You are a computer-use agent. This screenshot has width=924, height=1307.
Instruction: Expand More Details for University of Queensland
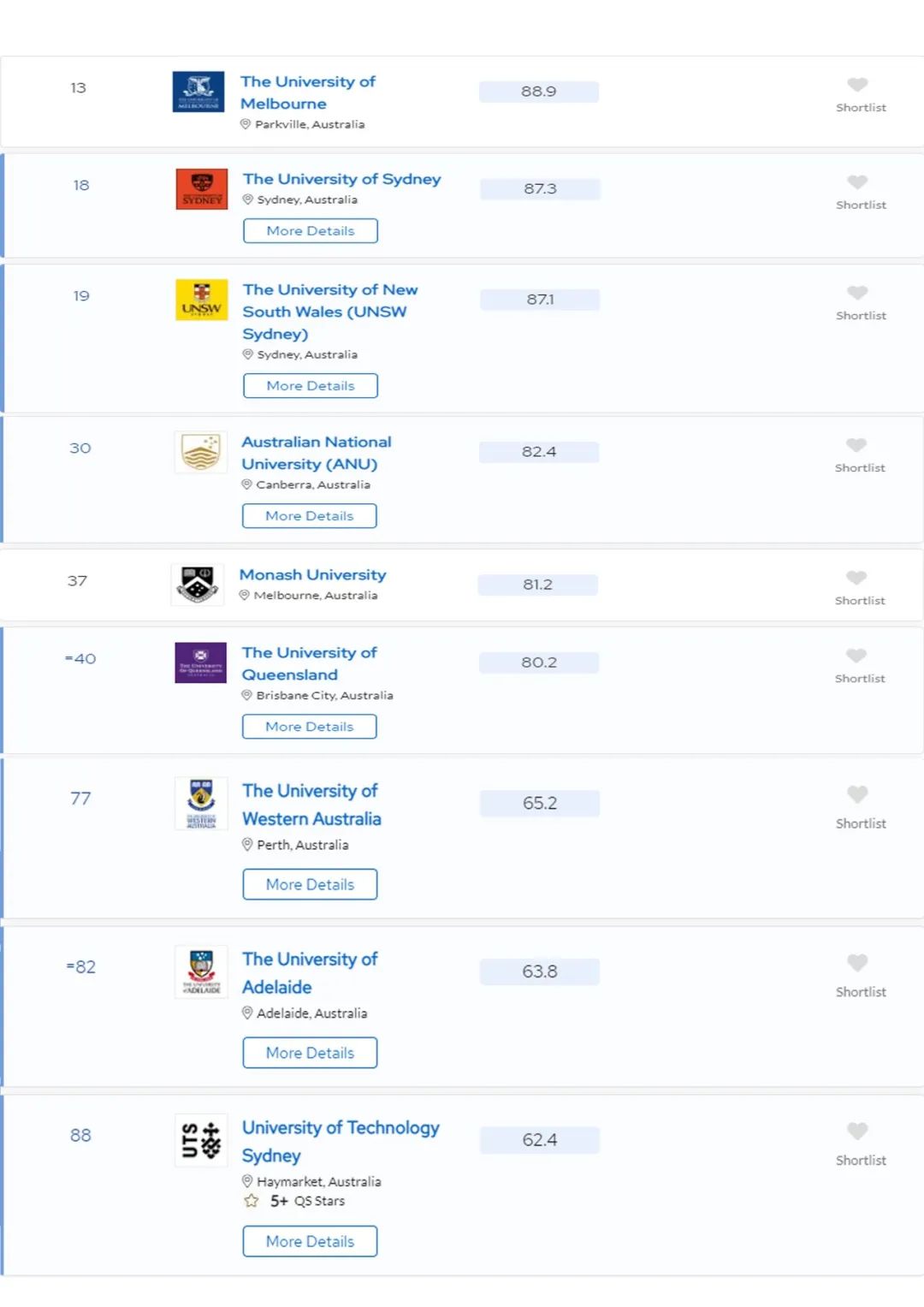coord(309,727)
